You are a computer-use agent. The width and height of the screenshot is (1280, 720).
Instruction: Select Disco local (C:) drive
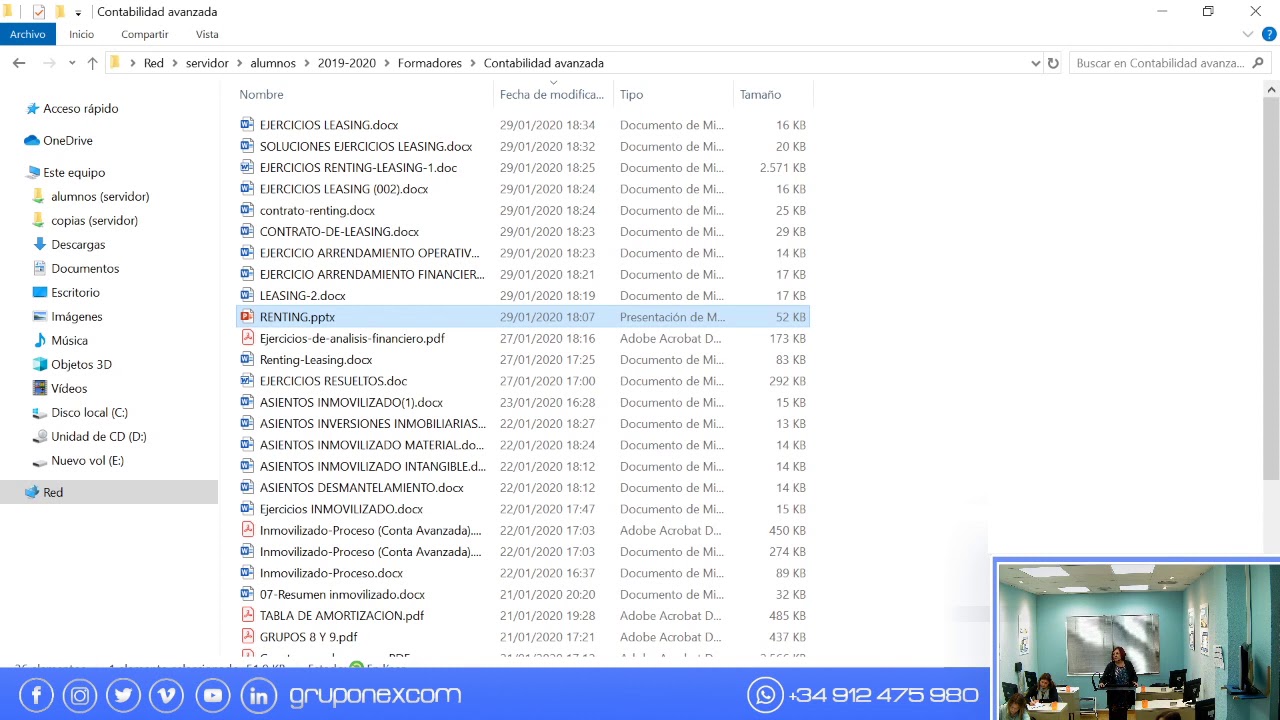(89, 412)
